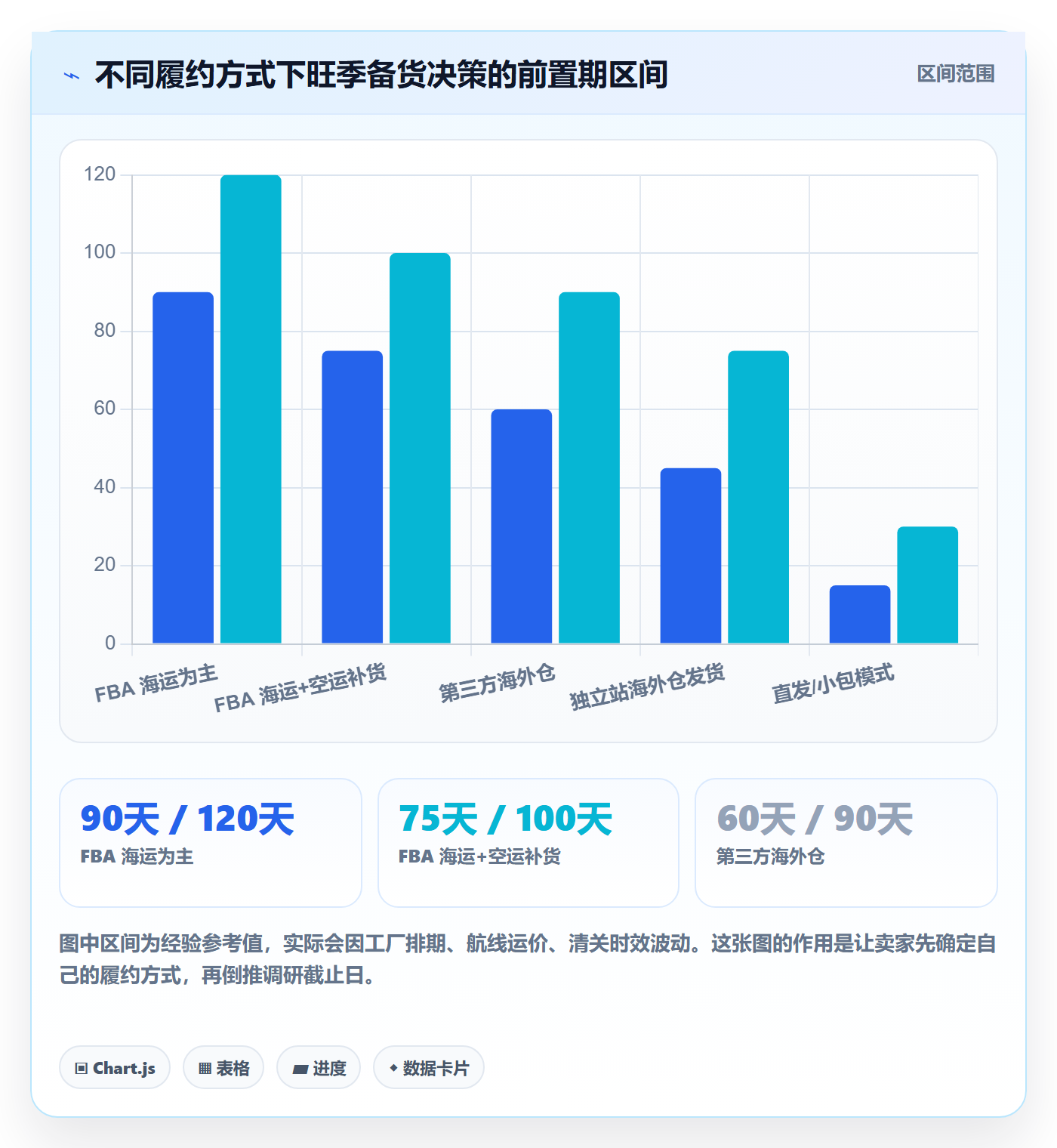Click the x-axis label FBA 海运为主

156,683
